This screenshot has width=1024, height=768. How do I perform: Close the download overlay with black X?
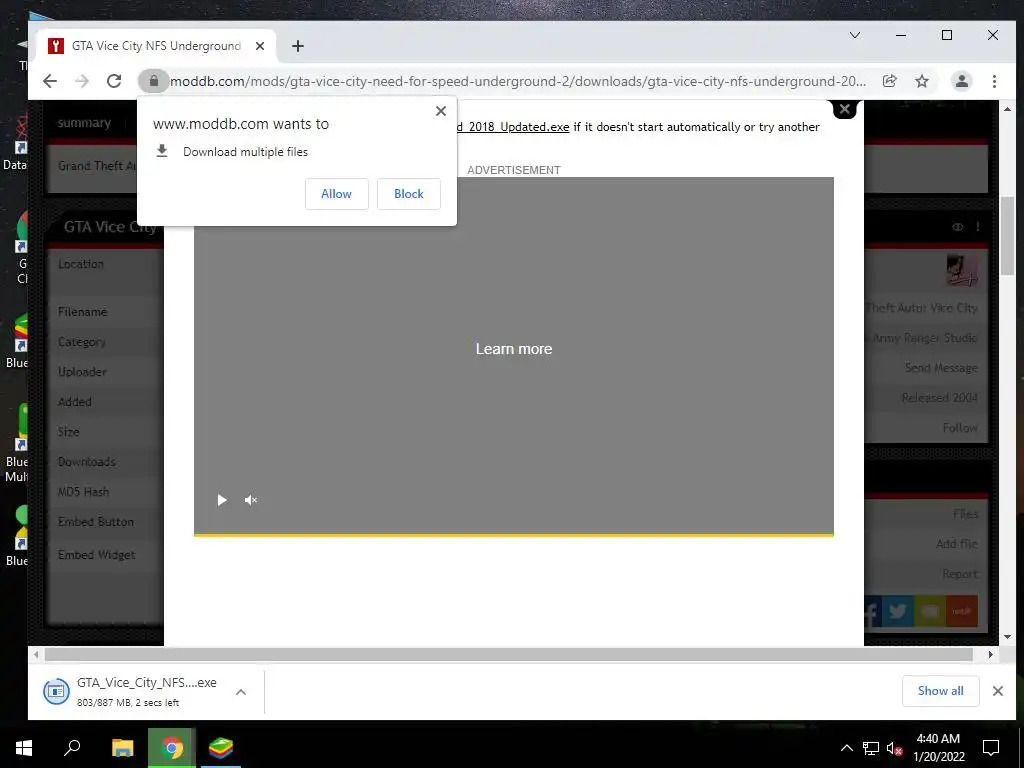[844, 109]
